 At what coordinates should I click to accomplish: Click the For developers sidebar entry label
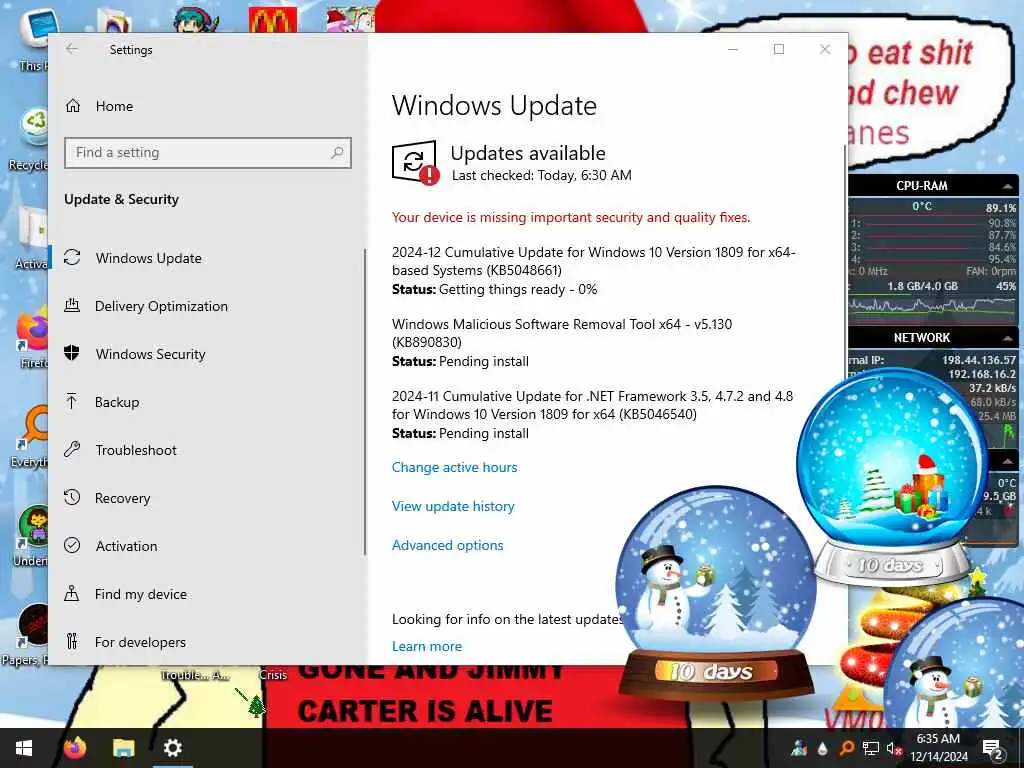140,642
